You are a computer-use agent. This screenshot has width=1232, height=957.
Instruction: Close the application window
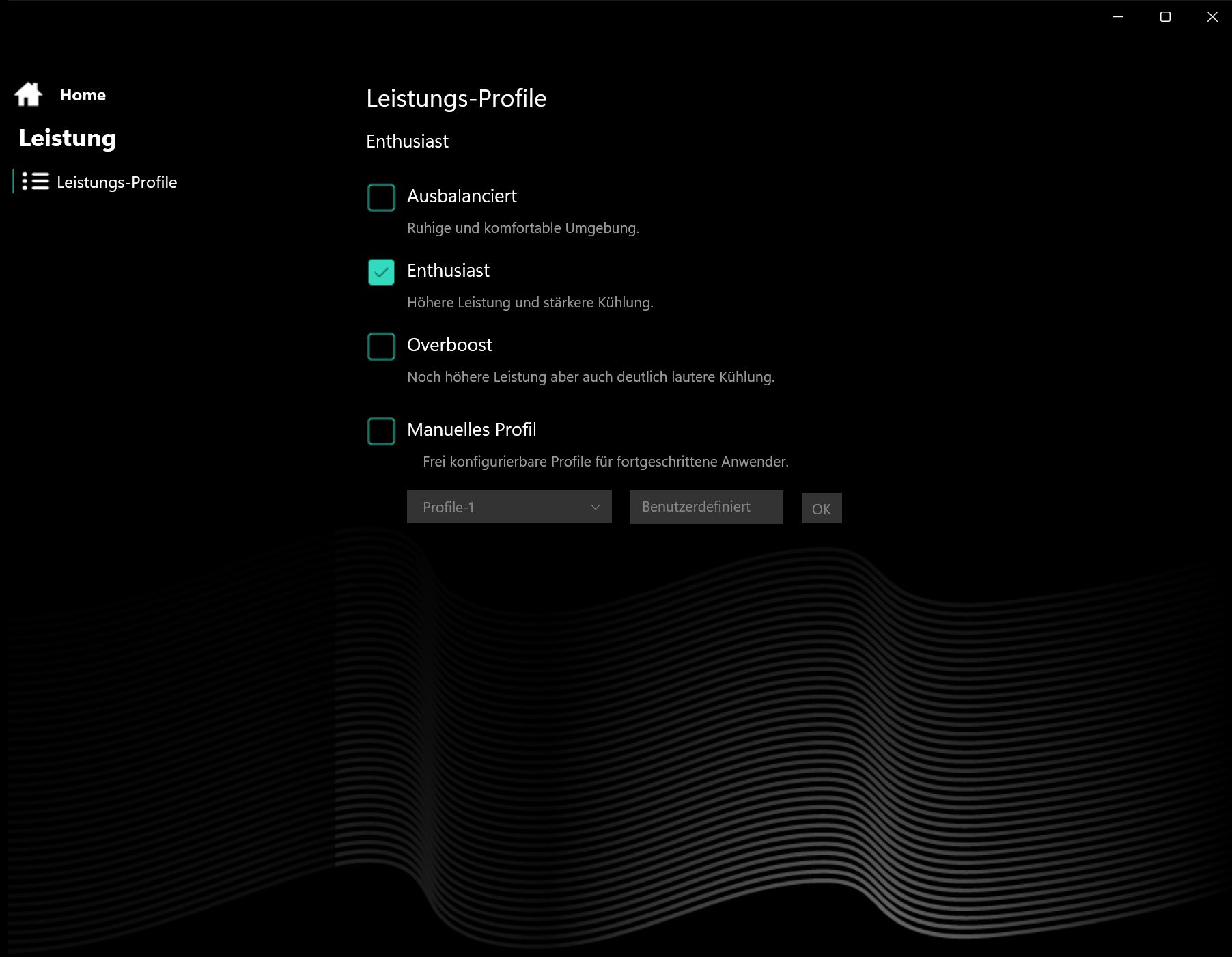point(1212,17)
